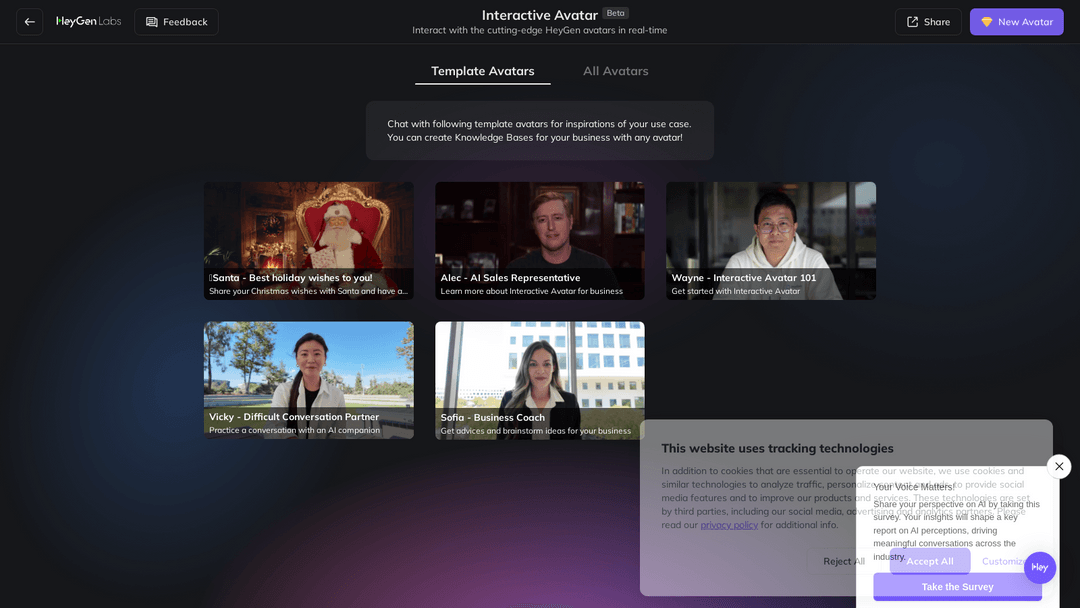Click the 'Your Voice Matters!' survey heading
Screen dimensions: 1080x608
[914, 487]
